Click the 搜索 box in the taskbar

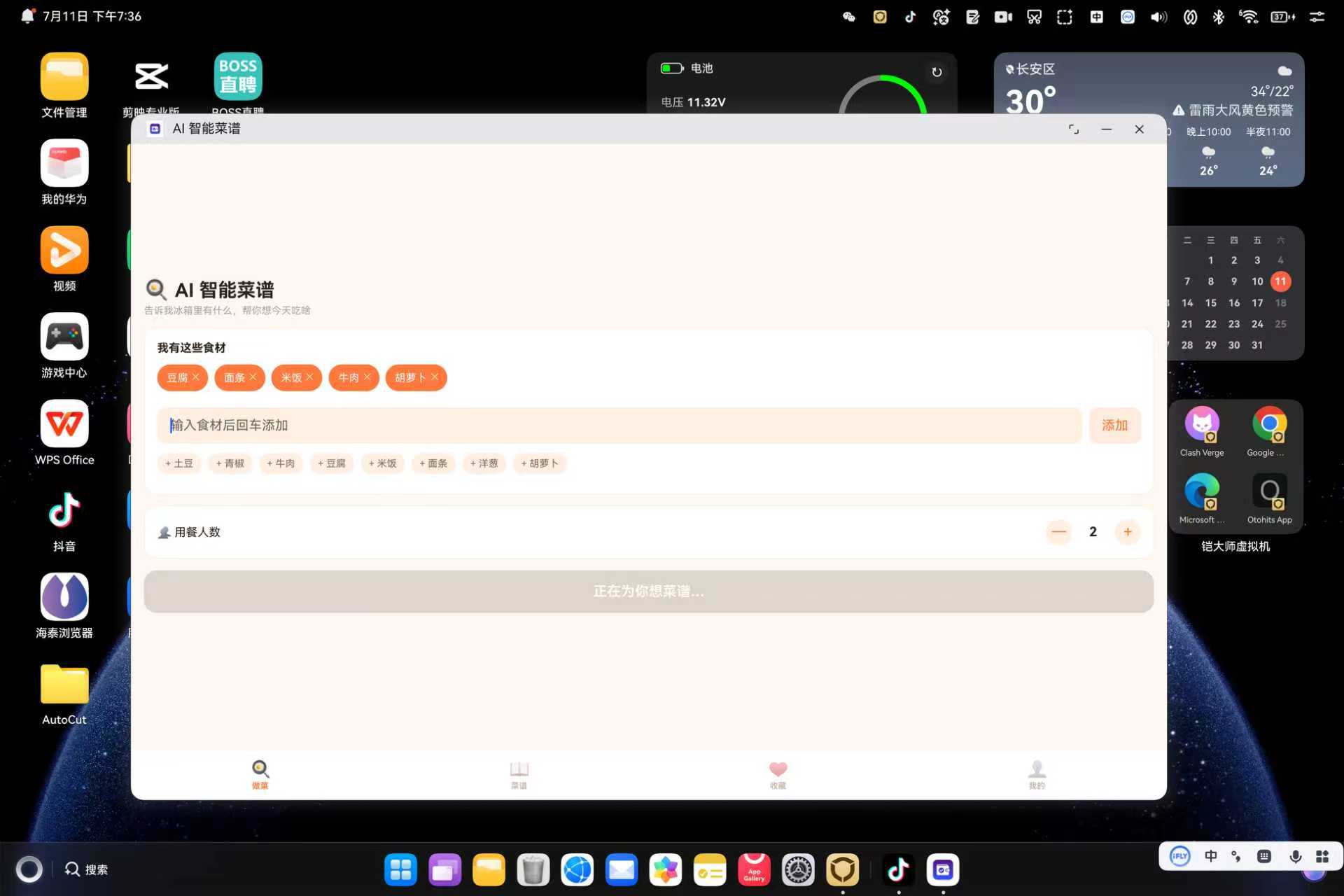[x=87, y=869]
